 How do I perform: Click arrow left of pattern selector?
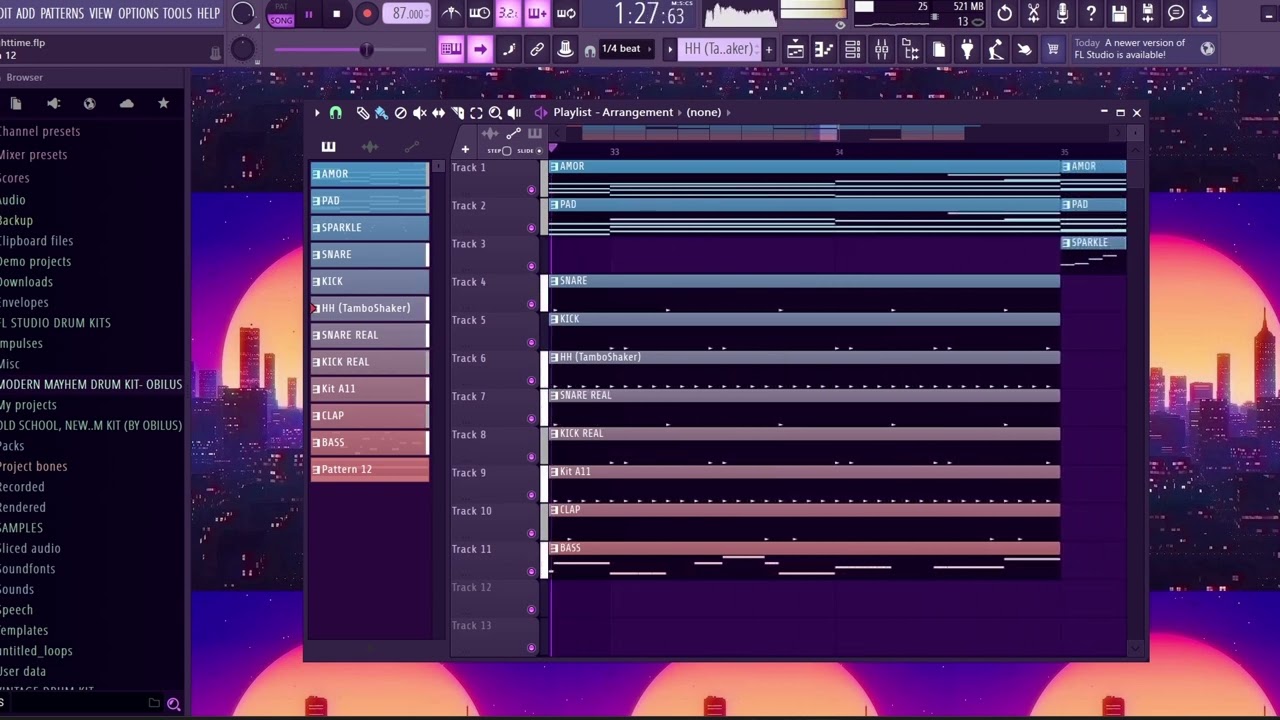pyautogui.click(x=670, y=49)
